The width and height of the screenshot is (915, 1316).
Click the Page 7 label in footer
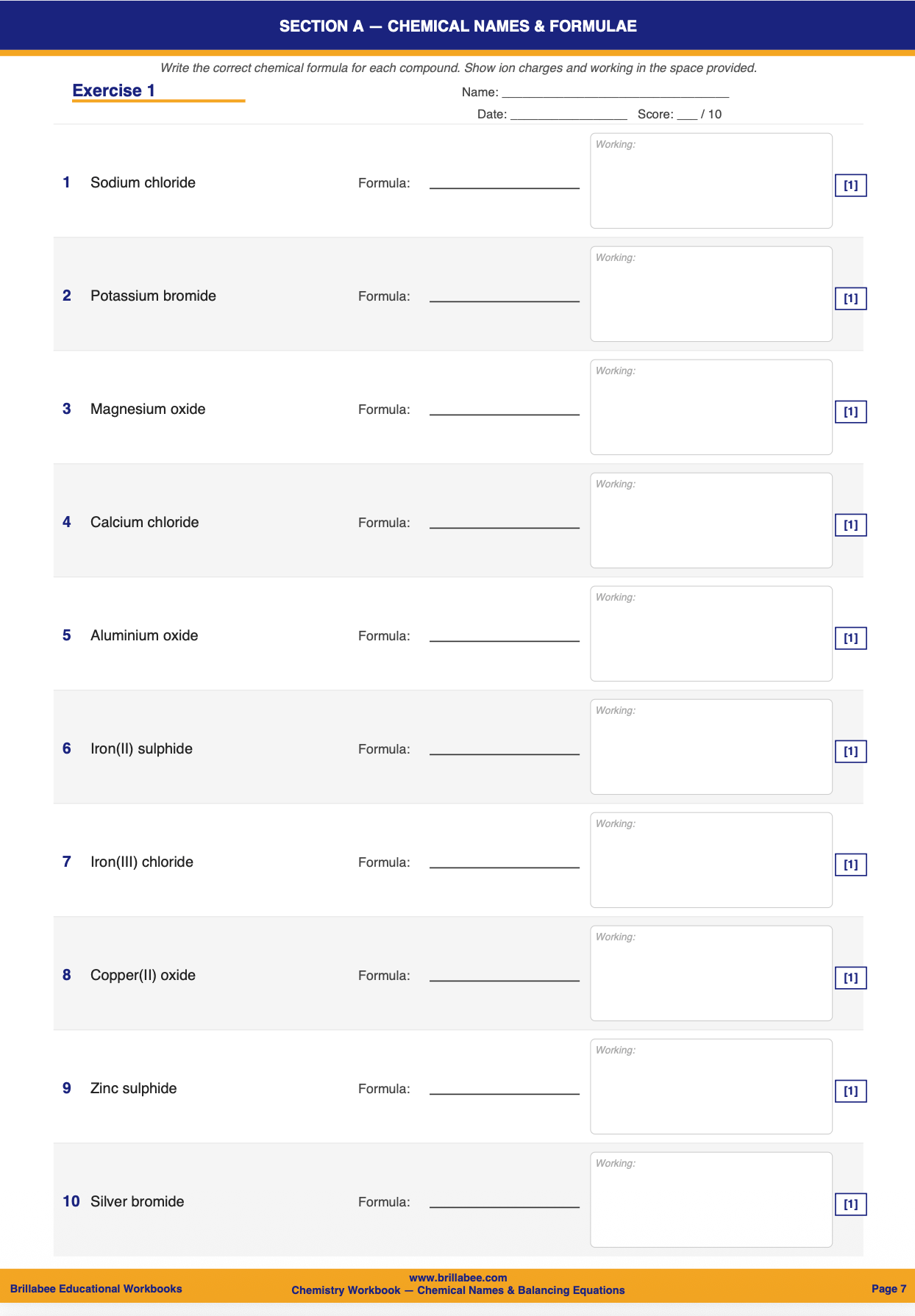click(x=889, y=1289)
